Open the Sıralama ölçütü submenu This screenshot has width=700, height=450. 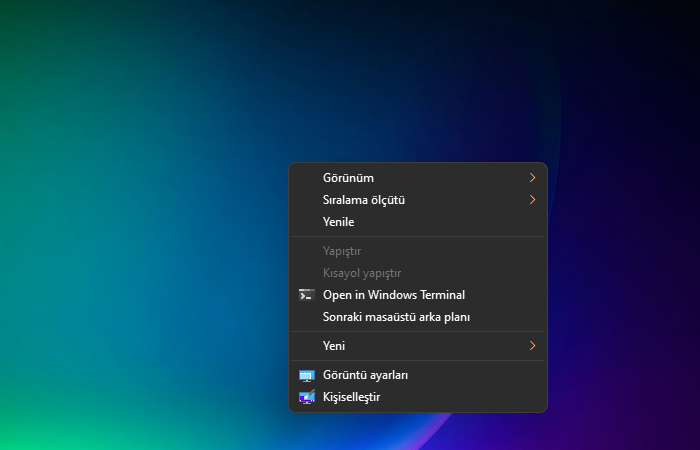point(418,200)
